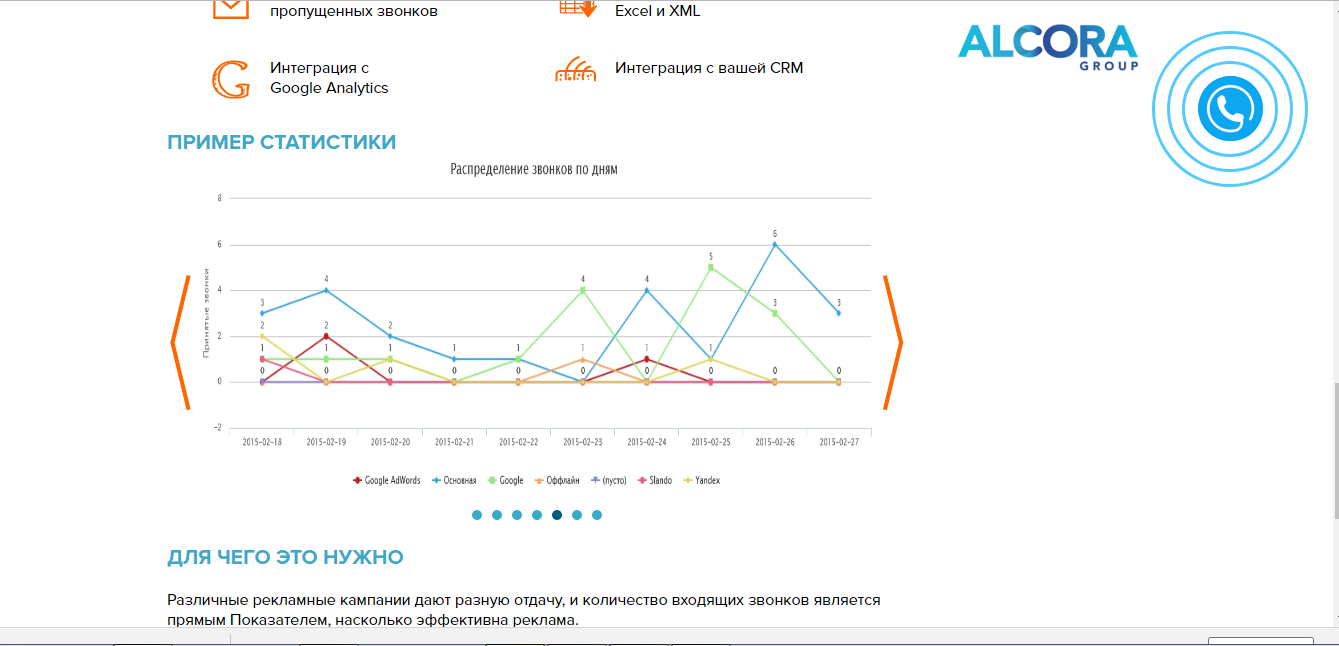1339x646 pixels.
Task: Click the CRM integration icon
Action: pyautogui.click(x=575, y=70)
